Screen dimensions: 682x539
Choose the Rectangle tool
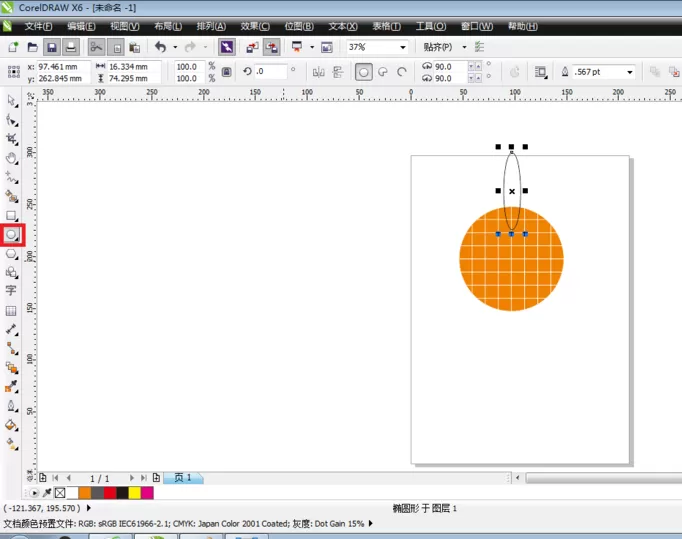pyautogui.click(x=11, y=216)
